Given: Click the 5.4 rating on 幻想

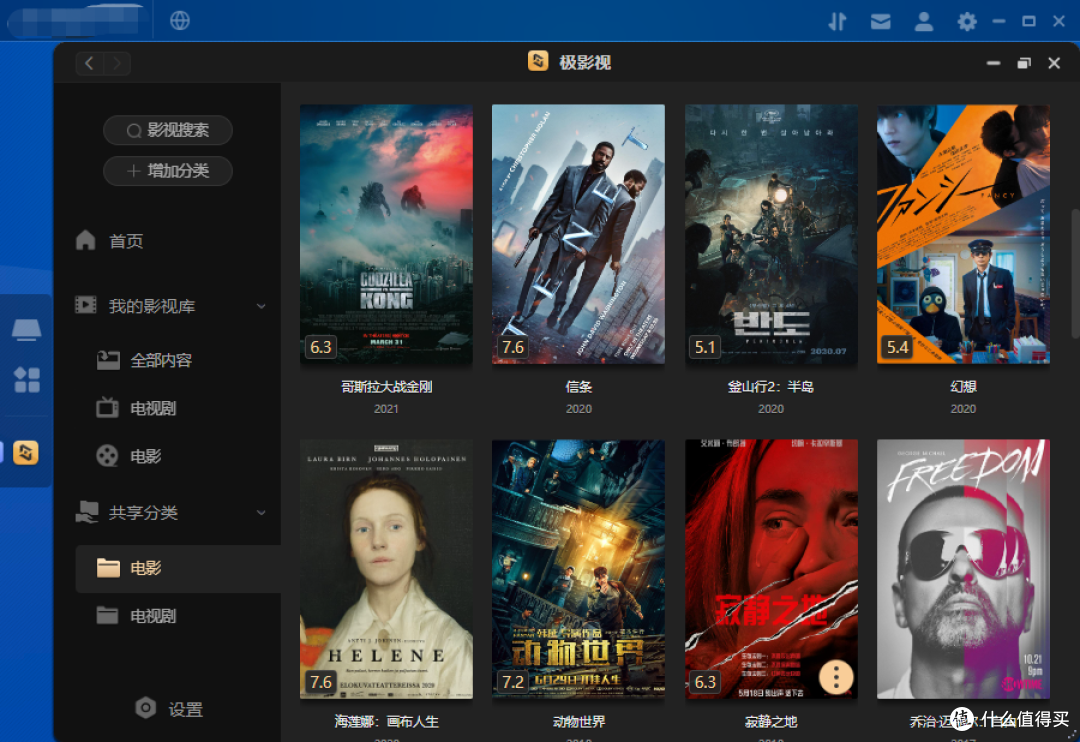Looking at the screenshot, I should tap(897, 347).
